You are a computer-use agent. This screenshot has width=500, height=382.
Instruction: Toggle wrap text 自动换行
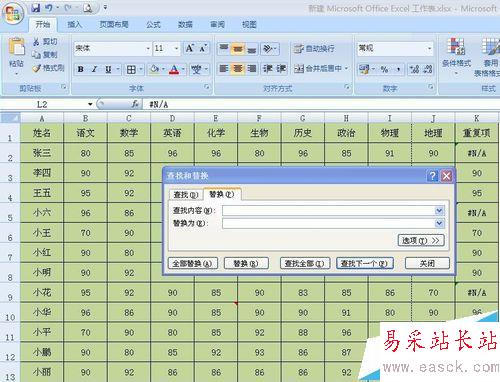click(314, 49)
